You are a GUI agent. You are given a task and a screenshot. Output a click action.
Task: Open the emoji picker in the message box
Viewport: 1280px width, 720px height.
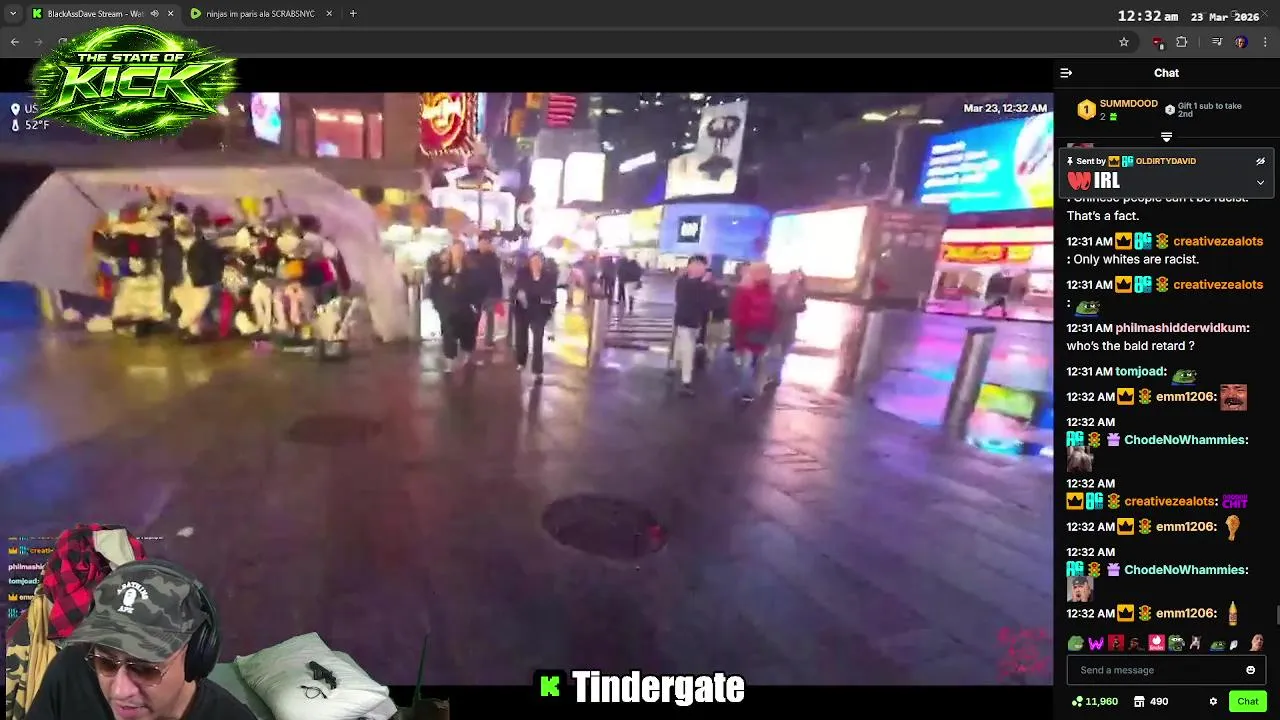(x=1250, y=670)
